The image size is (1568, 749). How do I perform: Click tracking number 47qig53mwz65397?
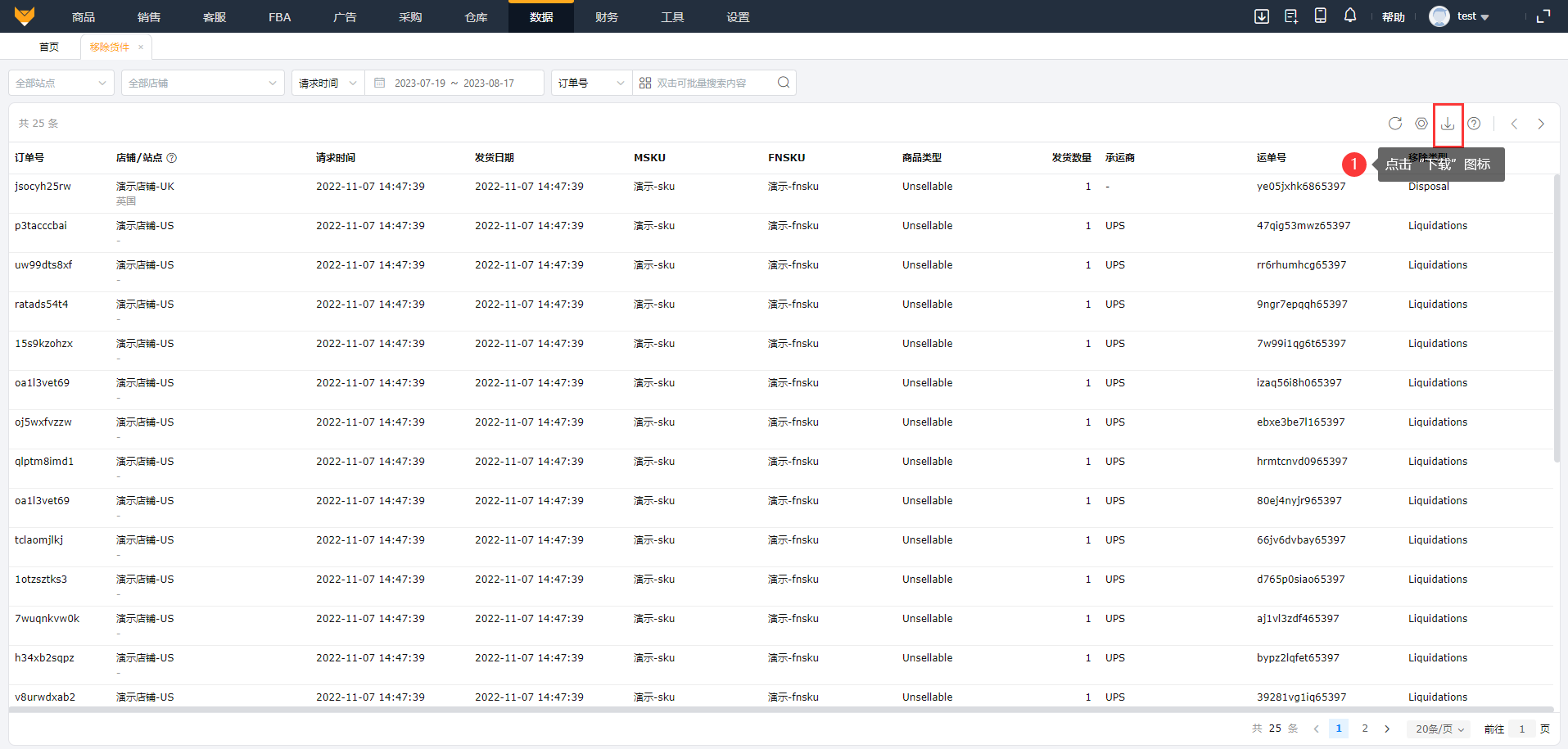point(1304,226)
